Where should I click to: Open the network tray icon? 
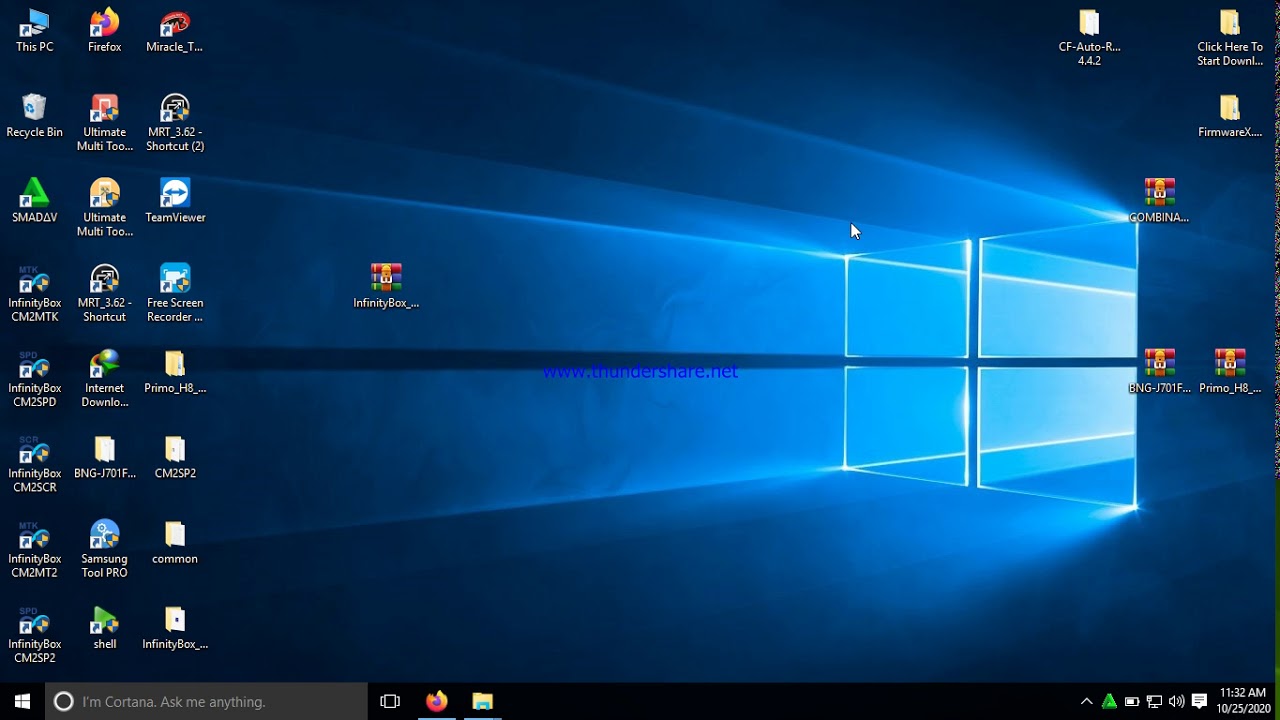click(x=1154, y=701)
